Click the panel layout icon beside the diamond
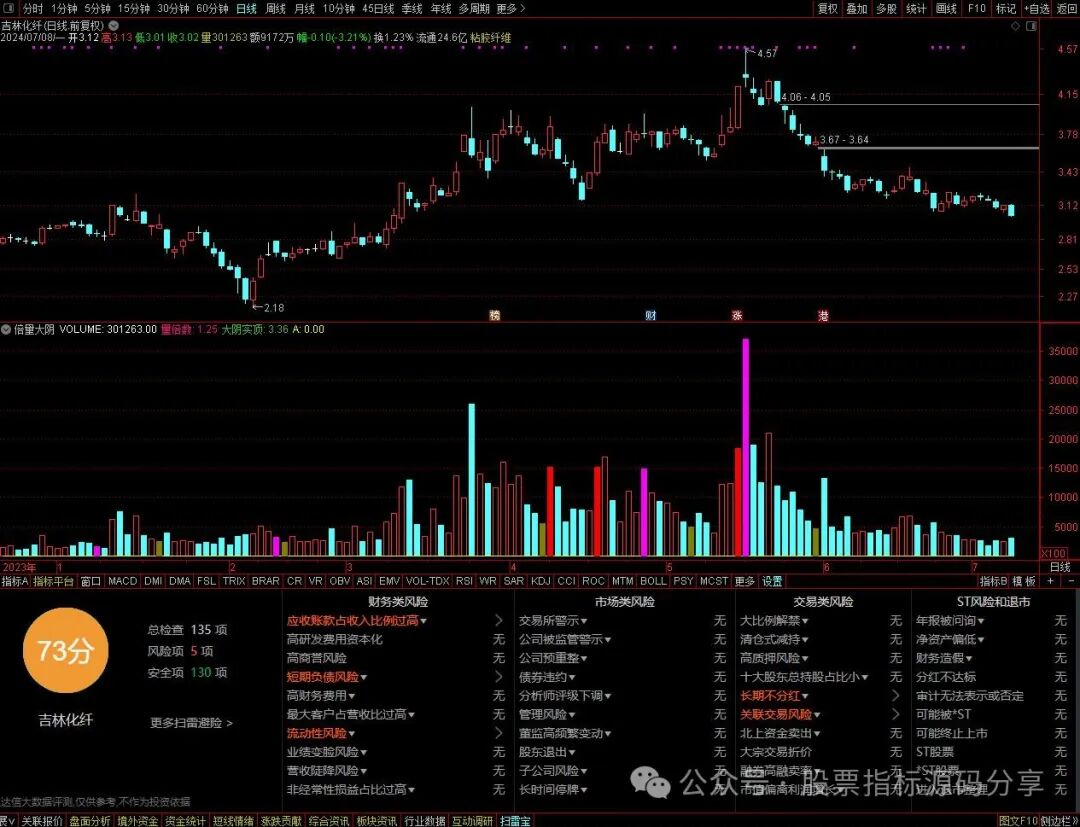Image resolution: width=1080 pixels, height=827 pixels. [1031, 26]
